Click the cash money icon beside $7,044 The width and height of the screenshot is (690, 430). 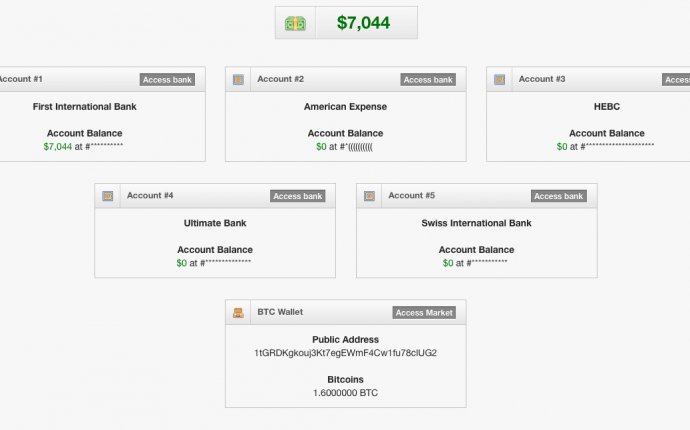(295, 23)
